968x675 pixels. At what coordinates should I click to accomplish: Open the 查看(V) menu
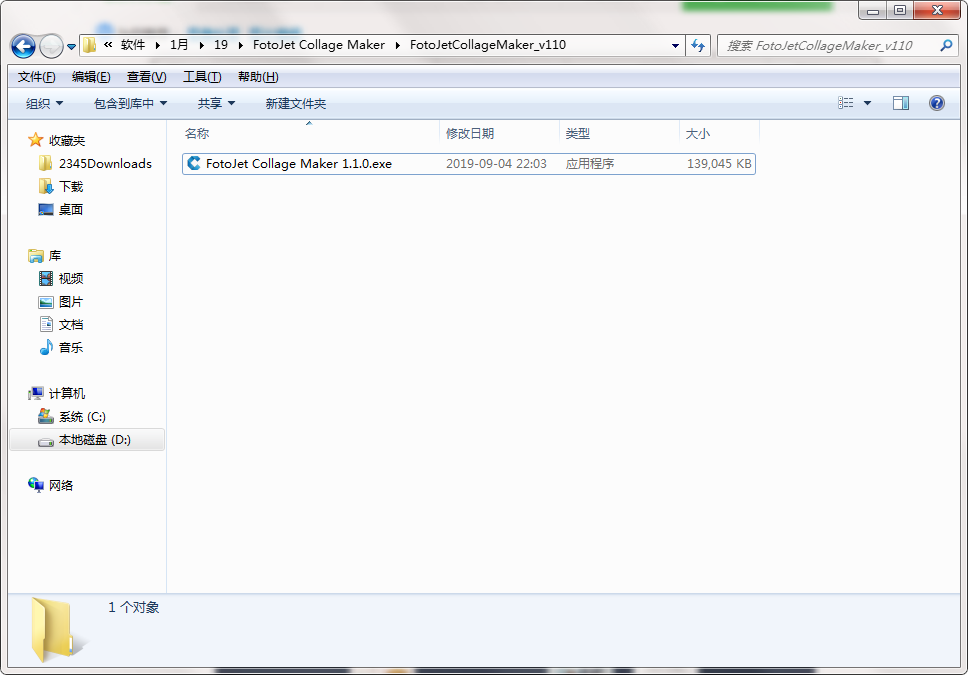146,77
